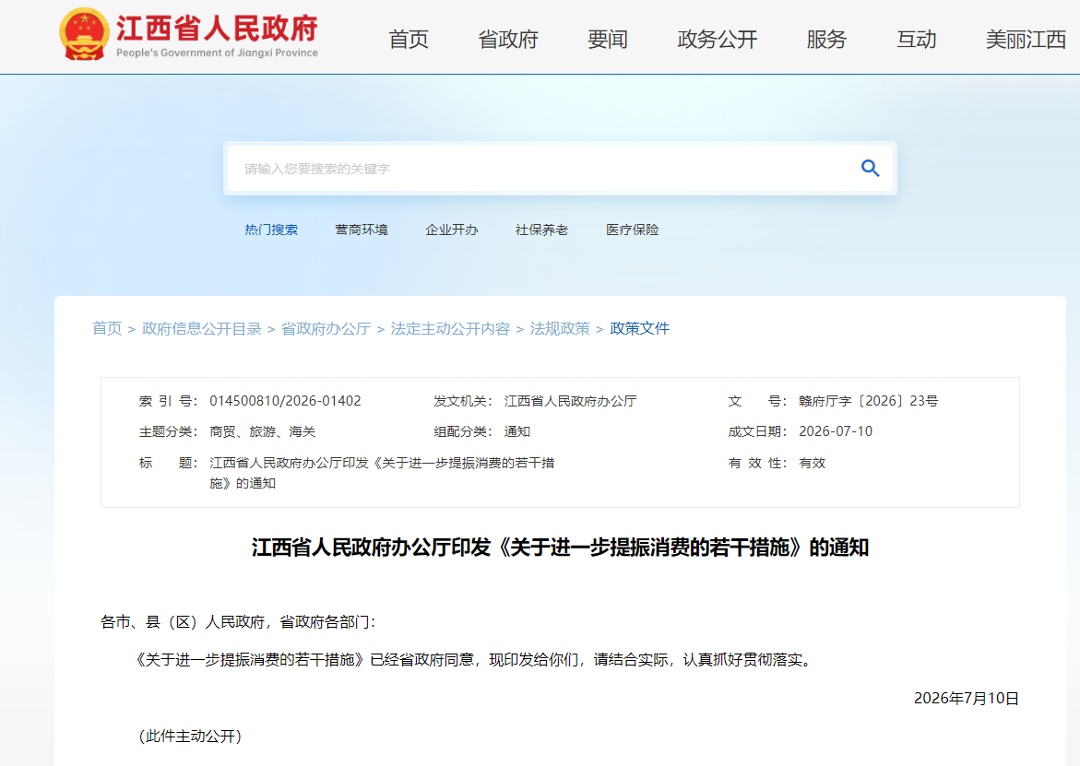The height and width of the screenshot is (766, 1080).
Task: Open the 服务 navigation menu item
Action: pyautogui.click(x=827, y=39)
